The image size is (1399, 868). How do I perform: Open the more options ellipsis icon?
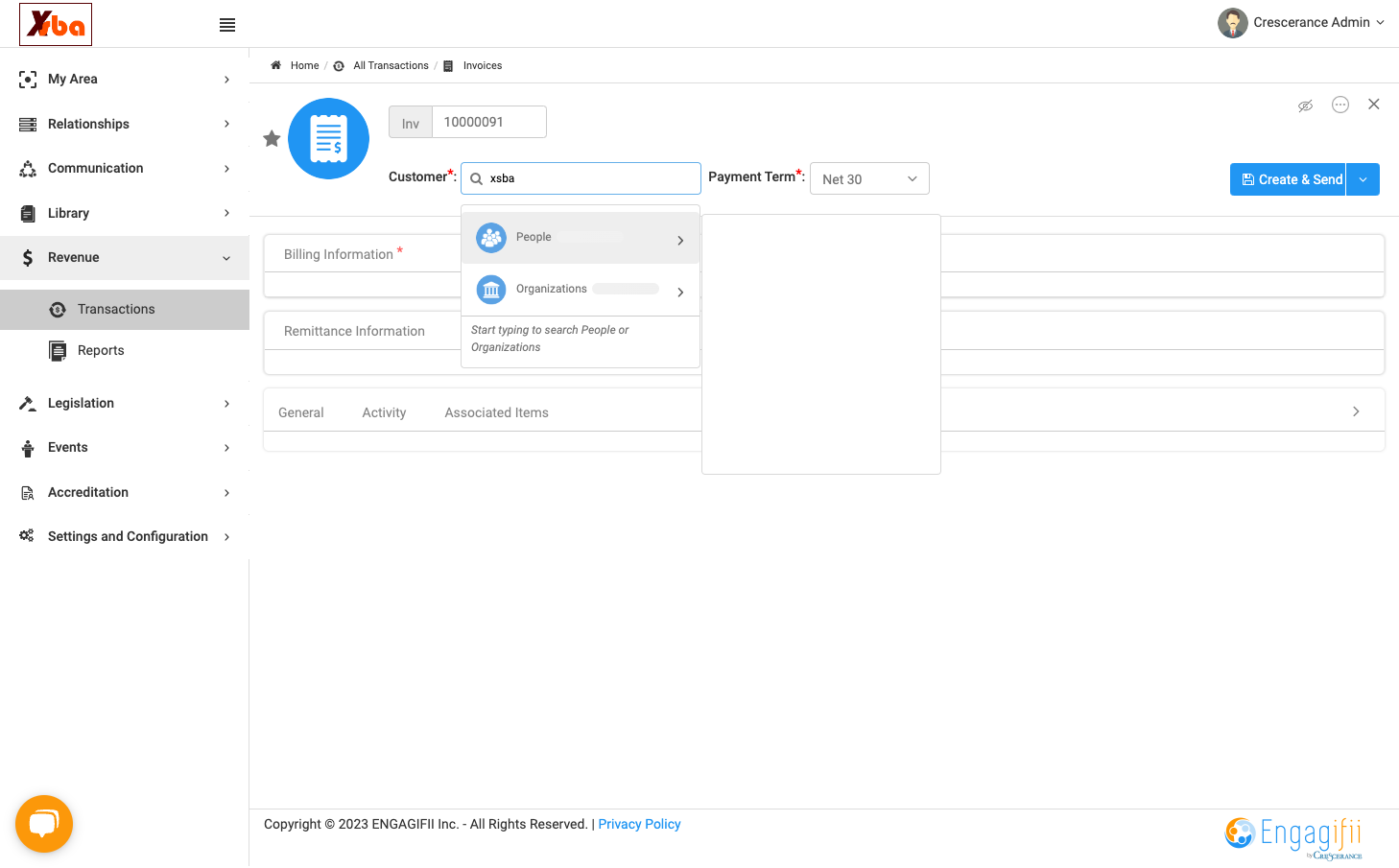pyautogui.click(x=1340, y=105)
